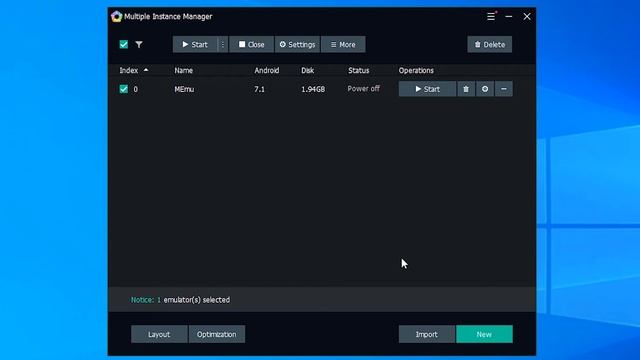Open the hamburger menu in title bar

click(491, 17)
